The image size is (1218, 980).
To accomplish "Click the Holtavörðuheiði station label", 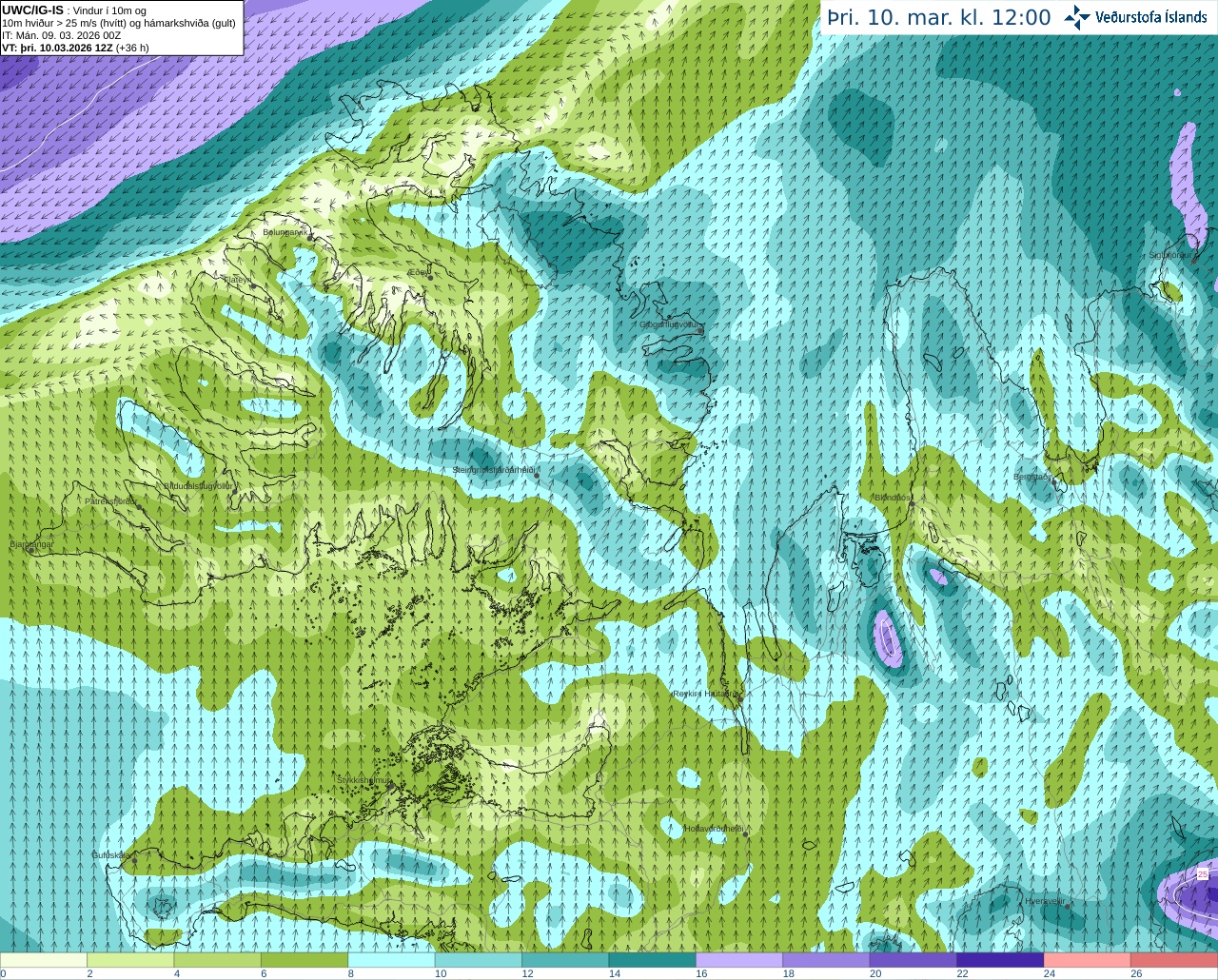I will coord(714,829).
